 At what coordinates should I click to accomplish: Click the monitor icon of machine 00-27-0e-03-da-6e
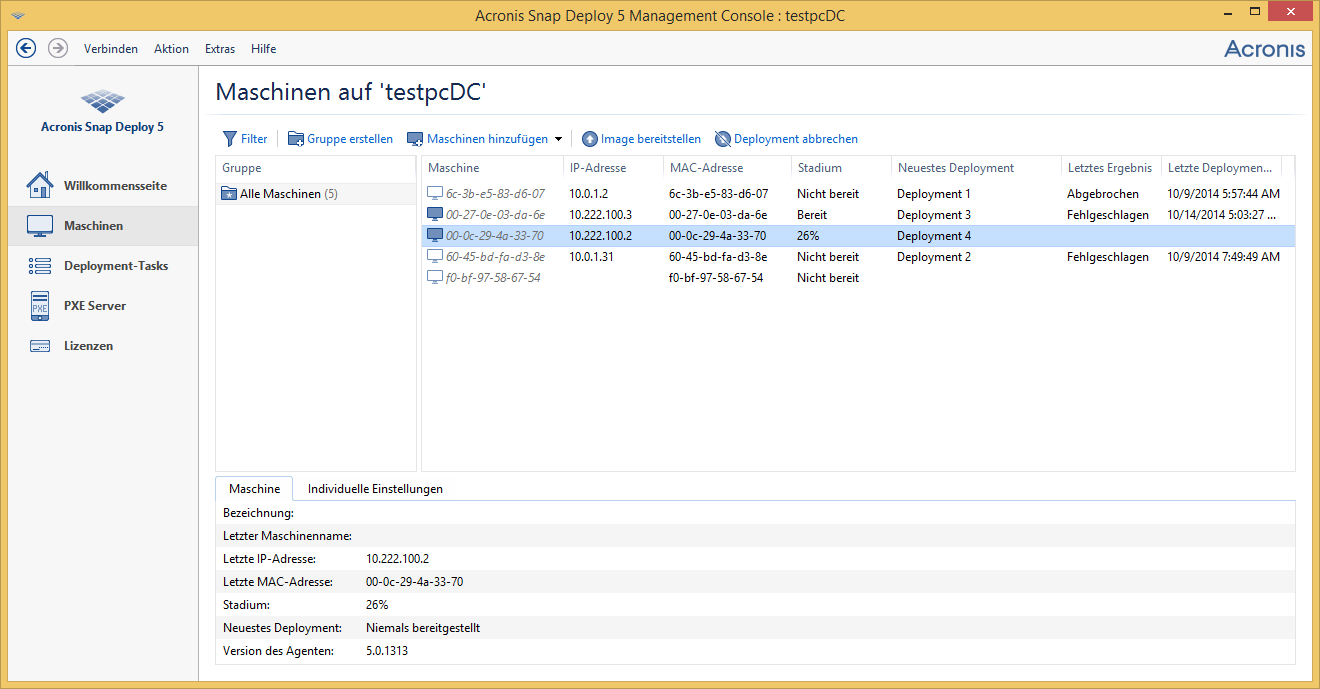(435, 215)
